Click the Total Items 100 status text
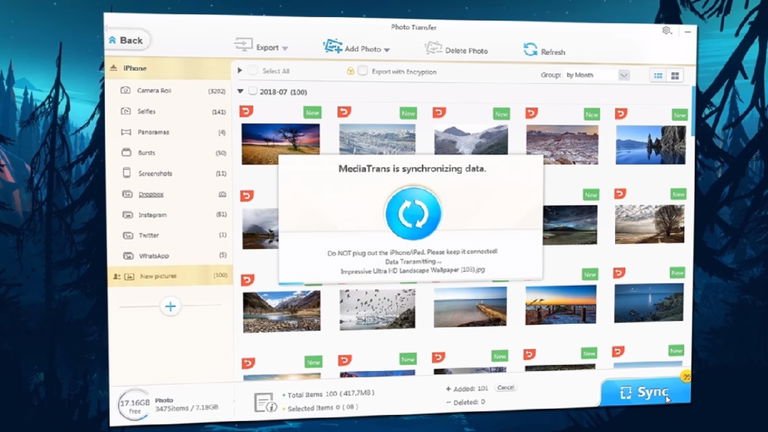 click(329, 393)
